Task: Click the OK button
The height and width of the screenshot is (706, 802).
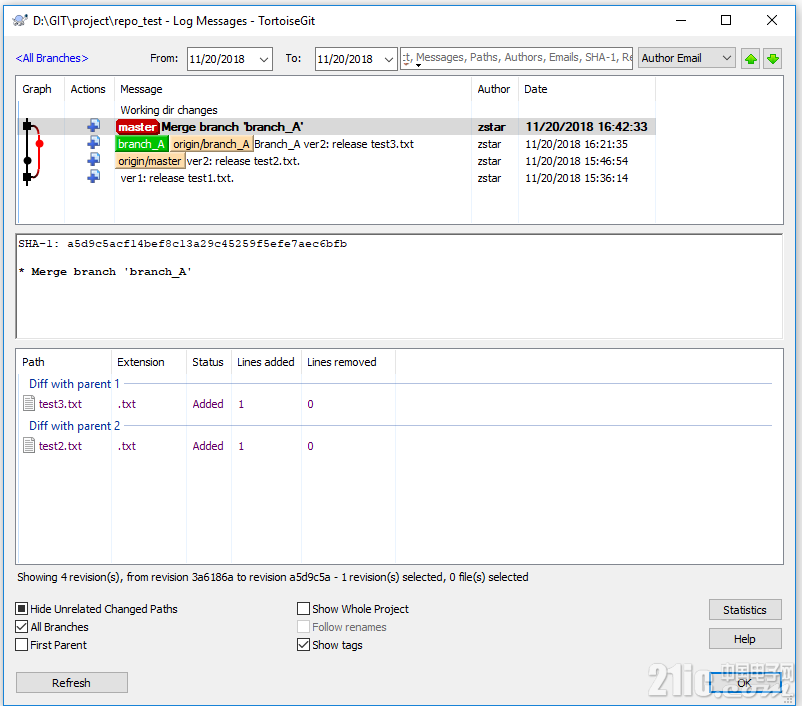Action: (745, 683)
